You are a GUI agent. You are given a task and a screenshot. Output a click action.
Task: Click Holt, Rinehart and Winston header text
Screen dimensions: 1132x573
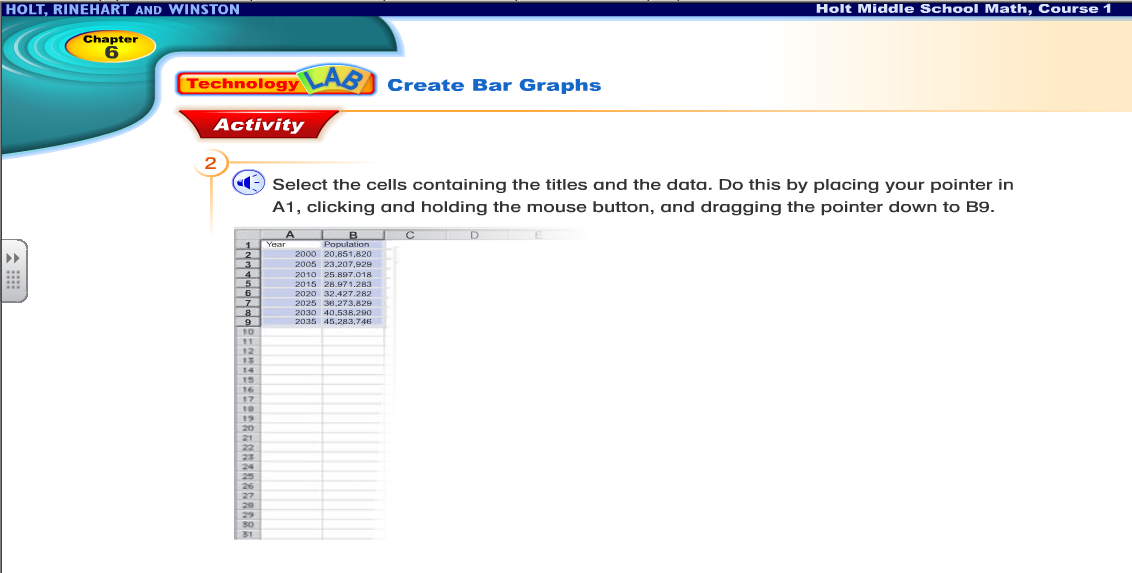tap(120, 9)
